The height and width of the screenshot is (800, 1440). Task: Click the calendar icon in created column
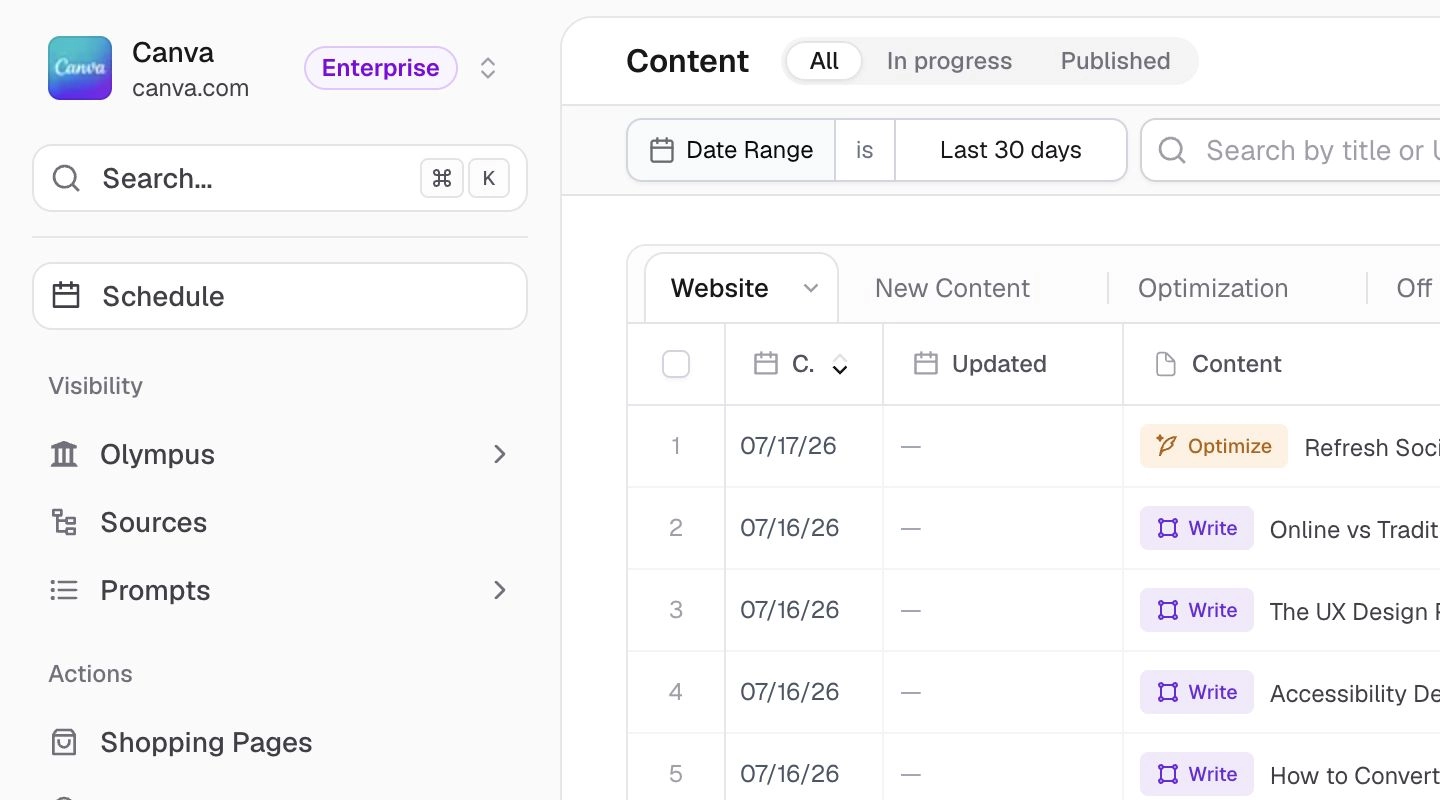[x=766, y=364]
